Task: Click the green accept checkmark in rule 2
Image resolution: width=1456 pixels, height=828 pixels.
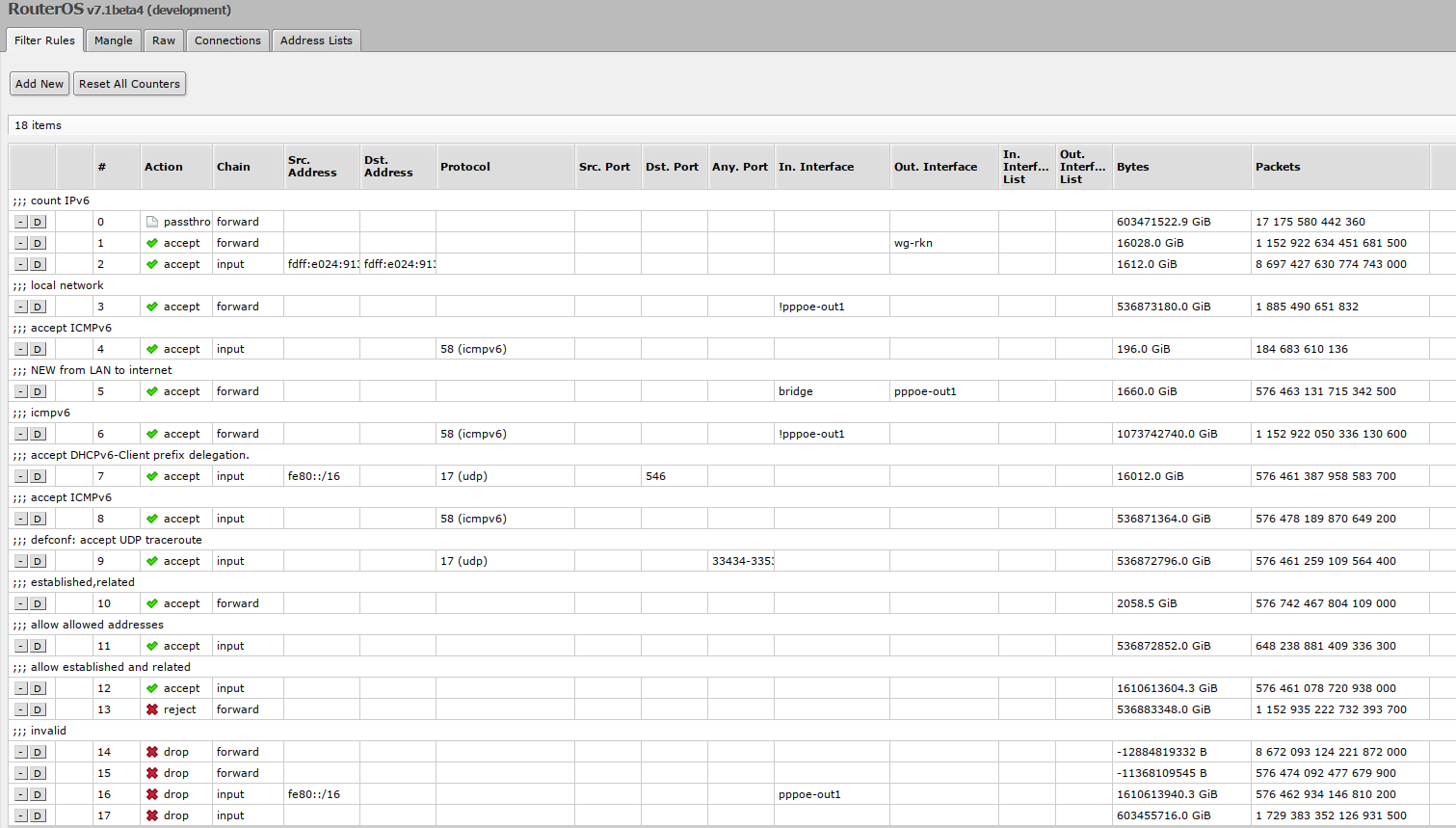Action: pos(152,264)
